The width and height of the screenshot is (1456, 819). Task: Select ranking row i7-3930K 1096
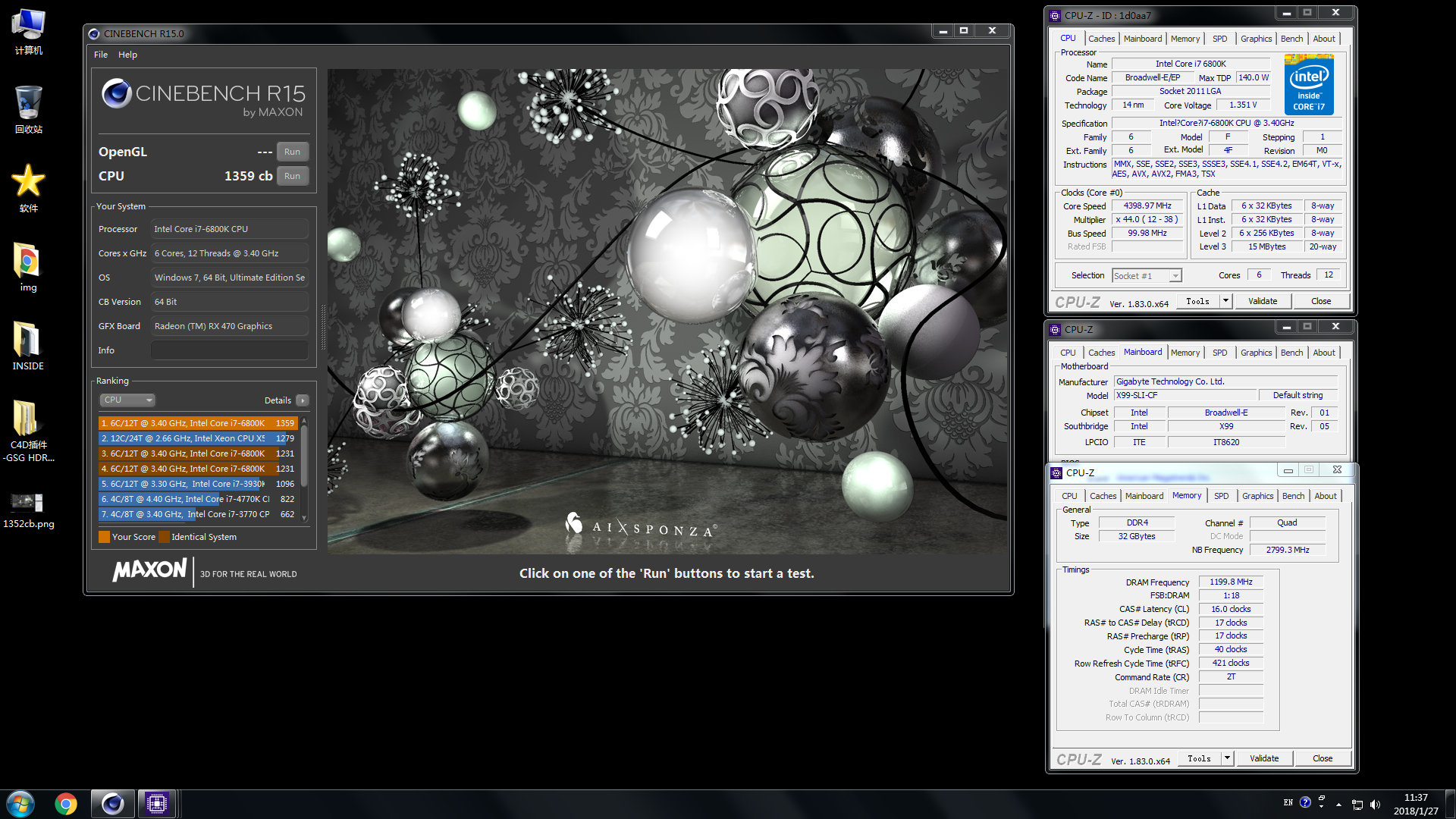198,484
